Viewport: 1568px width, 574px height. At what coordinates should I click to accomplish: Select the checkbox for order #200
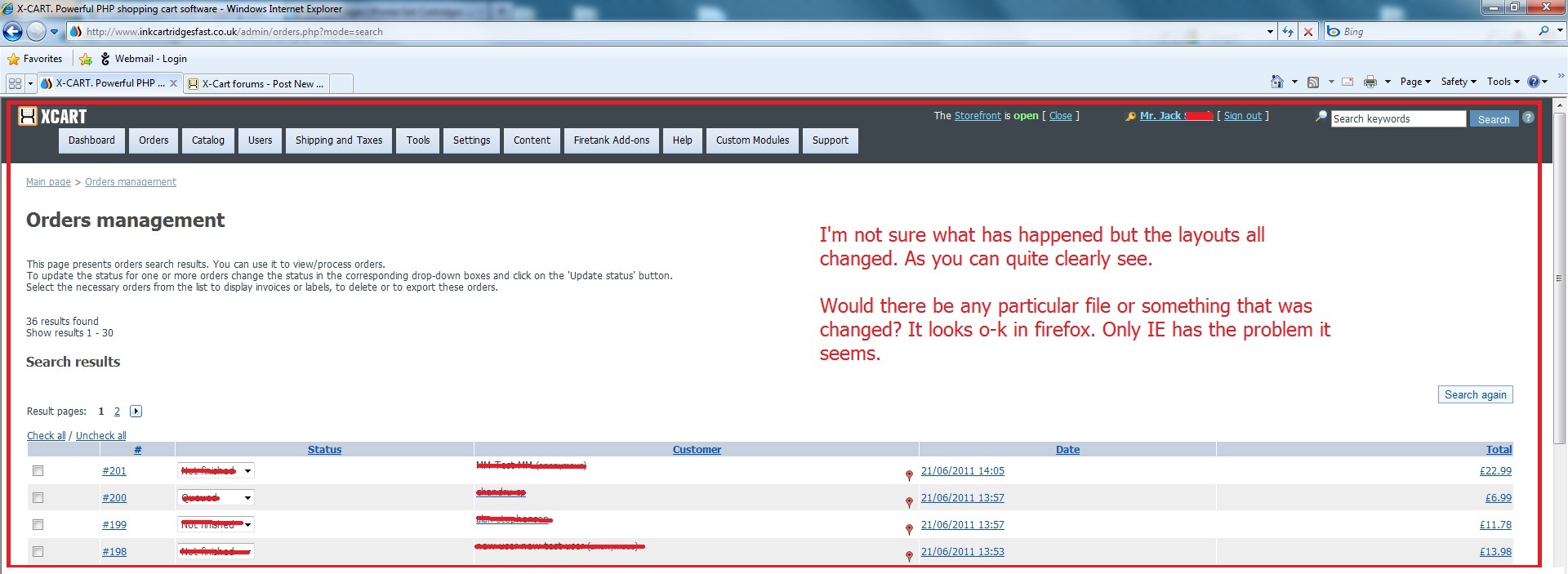(x=38, y=498)
